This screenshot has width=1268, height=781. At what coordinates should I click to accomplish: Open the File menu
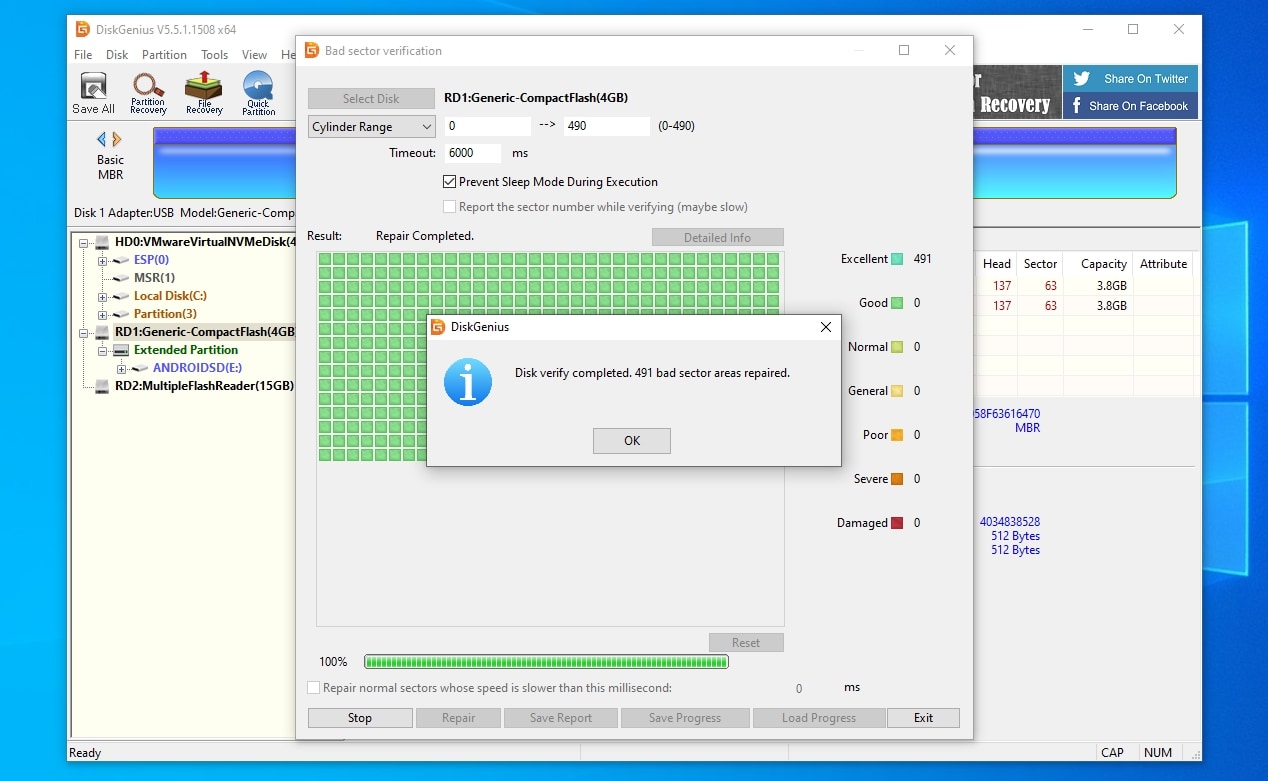[83, 55]
